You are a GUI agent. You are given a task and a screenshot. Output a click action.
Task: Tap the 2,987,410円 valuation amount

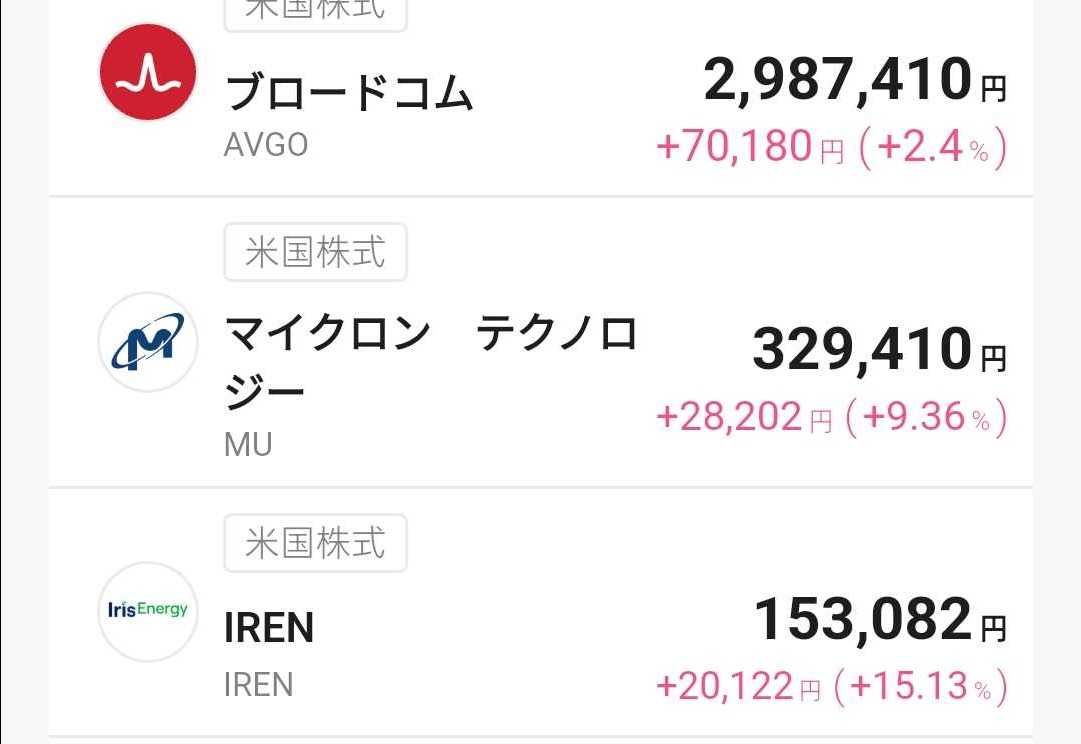854,81
